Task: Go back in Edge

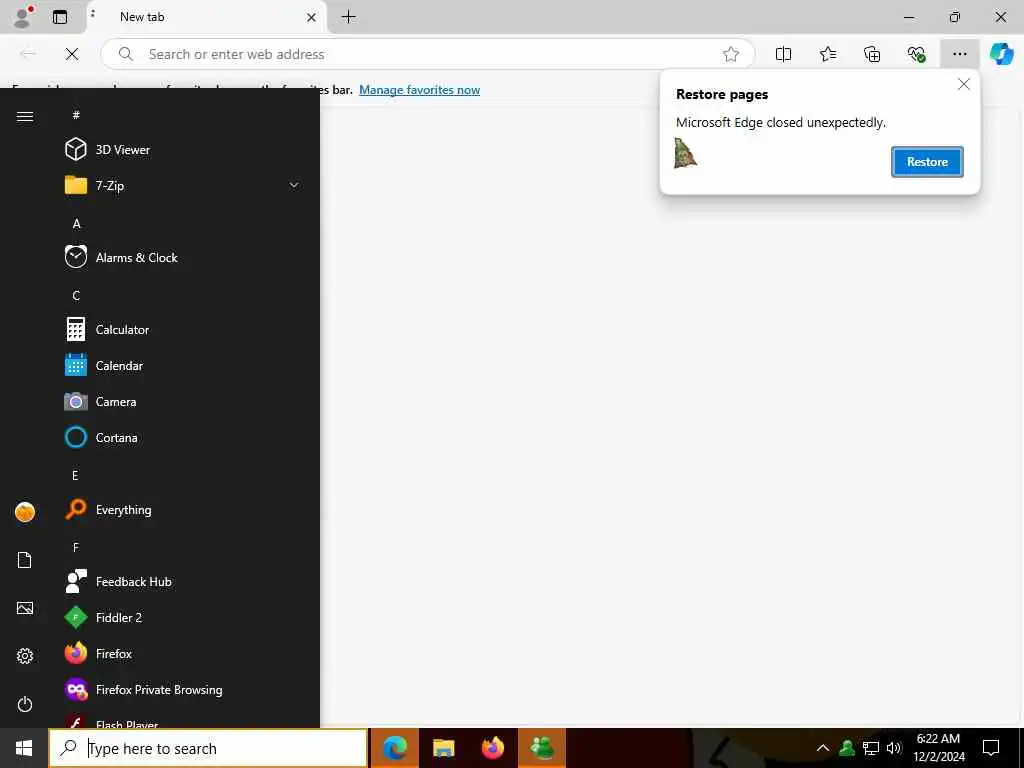Action: (28, 54)
